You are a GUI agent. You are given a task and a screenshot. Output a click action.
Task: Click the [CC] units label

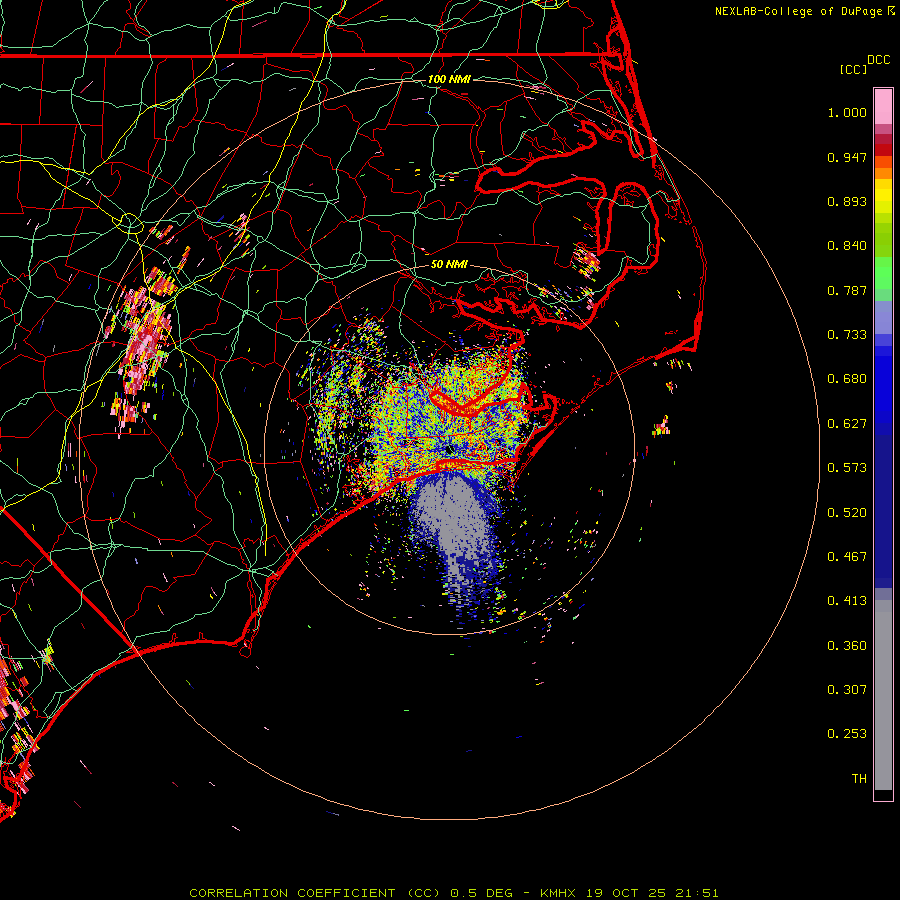click(x=853, y=69)
